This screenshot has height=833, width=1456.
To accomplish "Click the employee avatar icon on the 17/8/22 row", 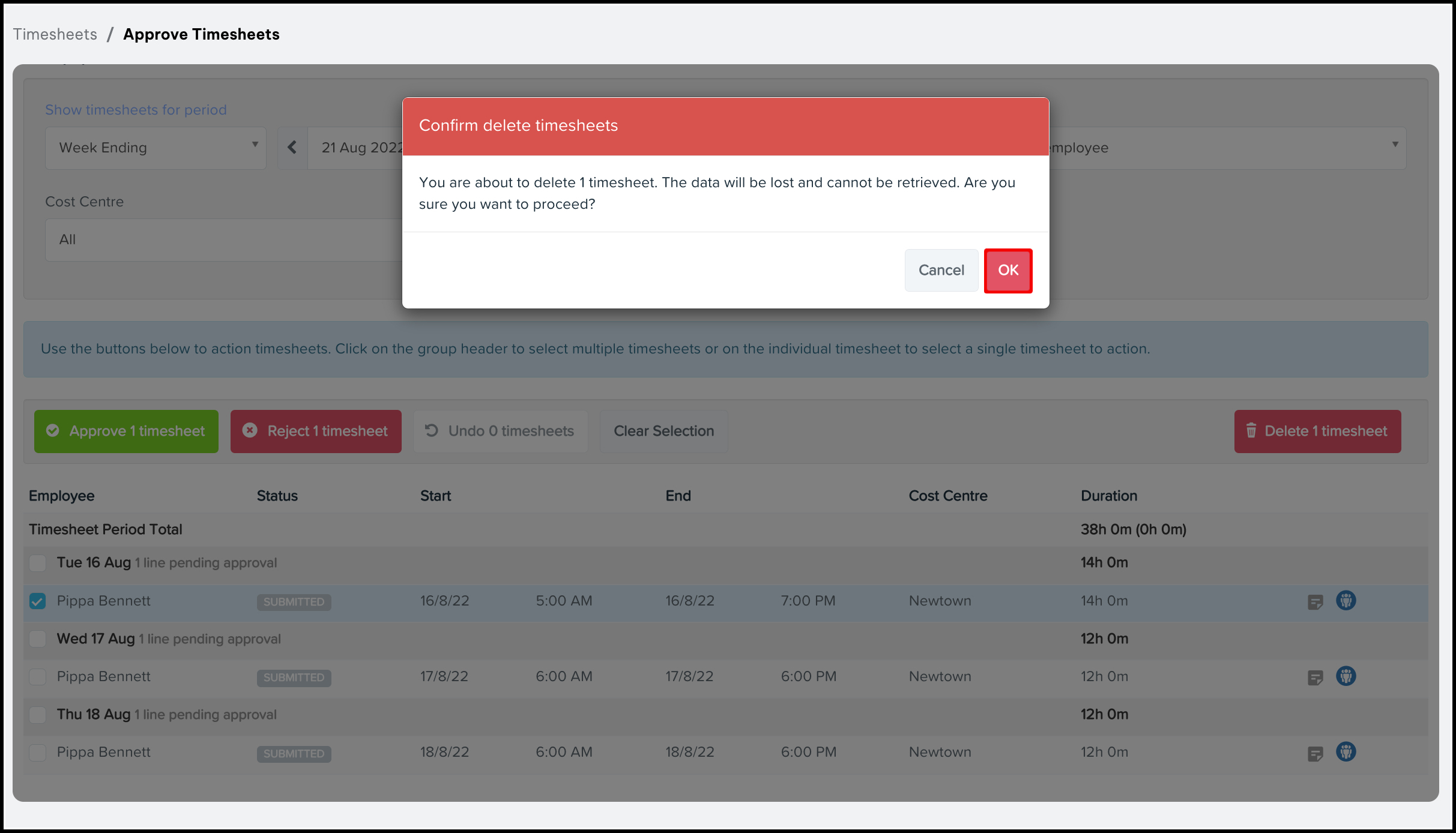I will tap(1346, 676).
